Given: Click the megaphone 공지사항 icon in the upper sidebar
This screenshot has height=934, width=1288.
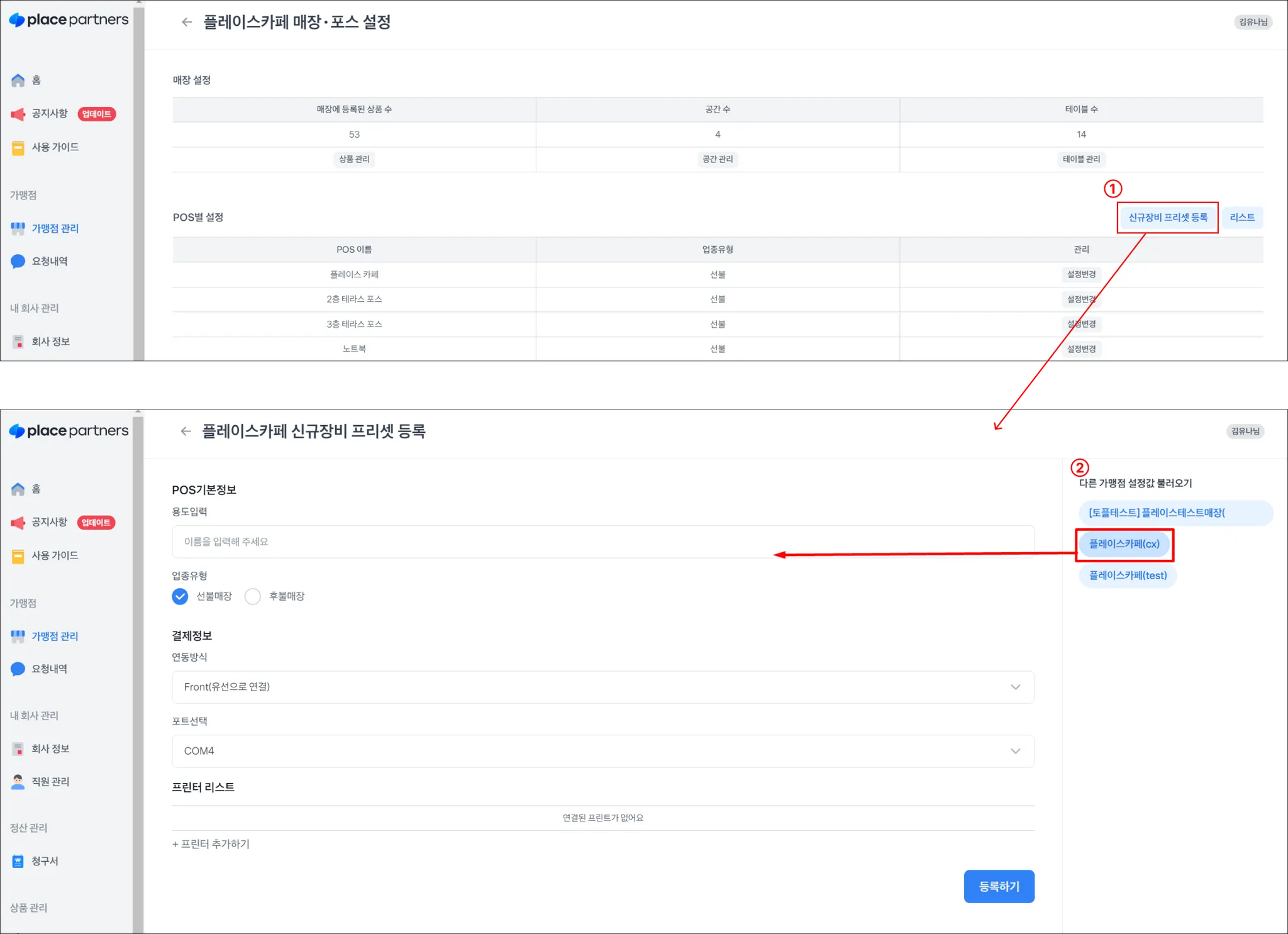Looking at the screenshot, I should [18, 114].
